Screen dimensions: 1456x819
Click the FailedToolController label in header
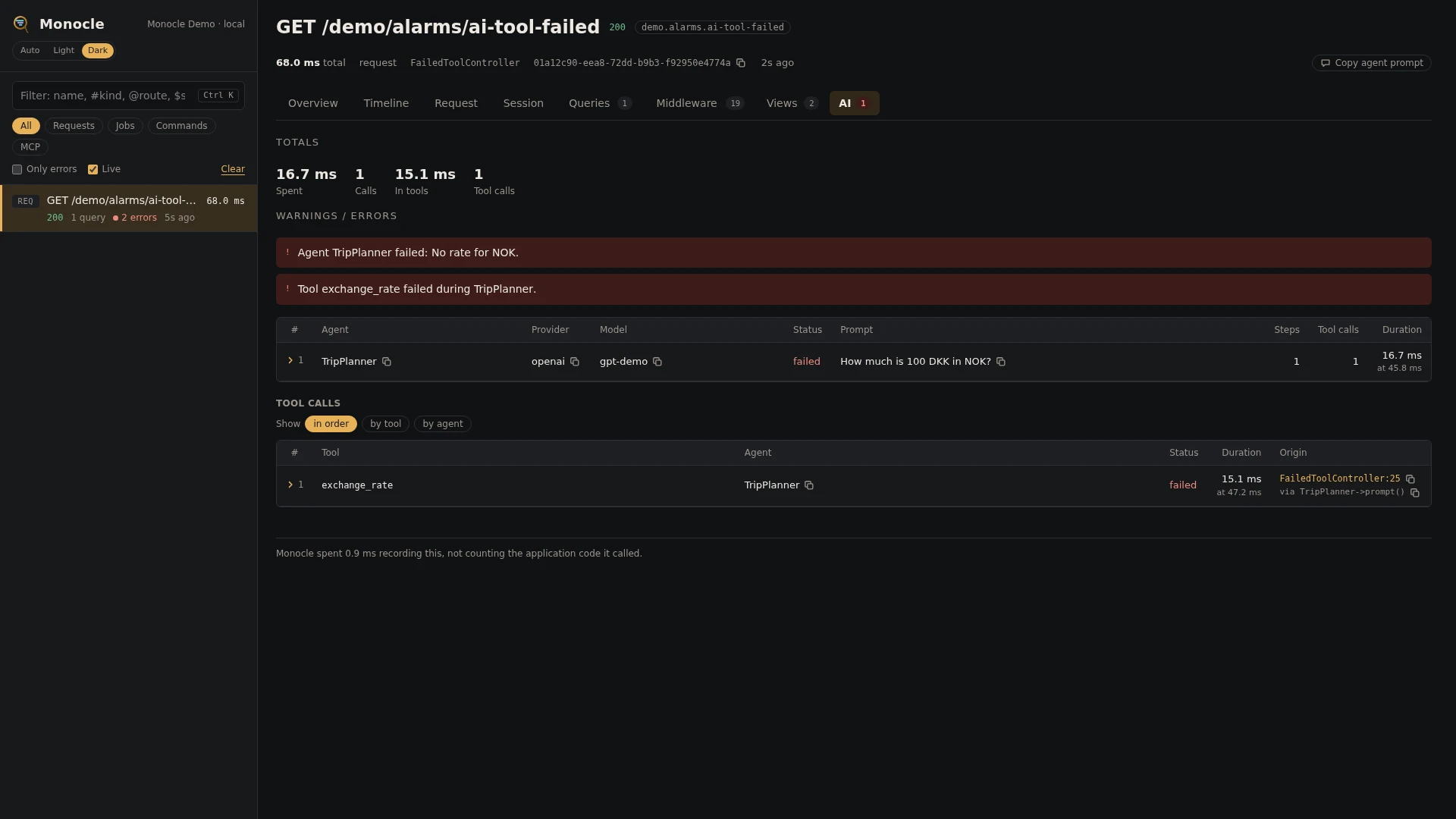(465, 63)
